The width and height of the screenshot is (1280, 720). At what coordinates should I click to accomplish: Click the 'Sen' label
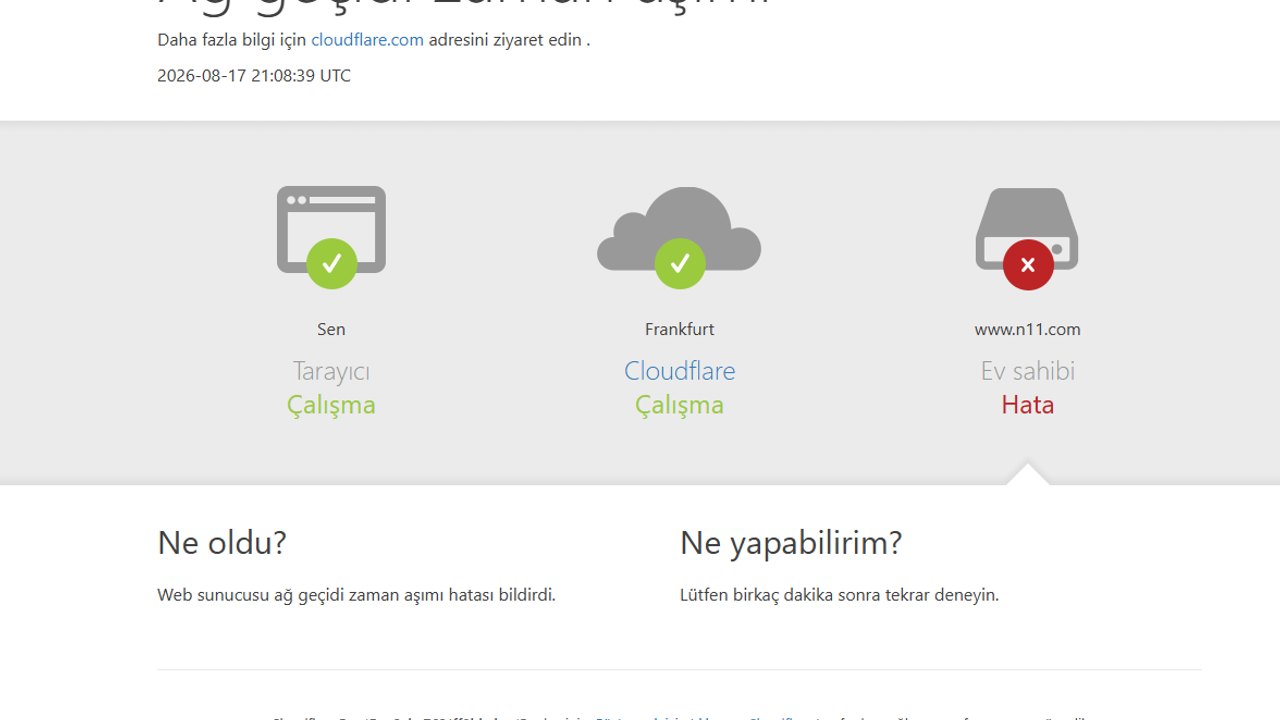tap(331, 329)
